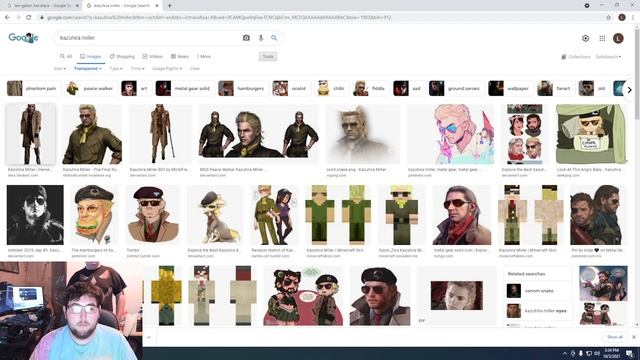Click the taskbar microphone icon
The width and height of the screenshot is (640, 360).
[580, 353]
